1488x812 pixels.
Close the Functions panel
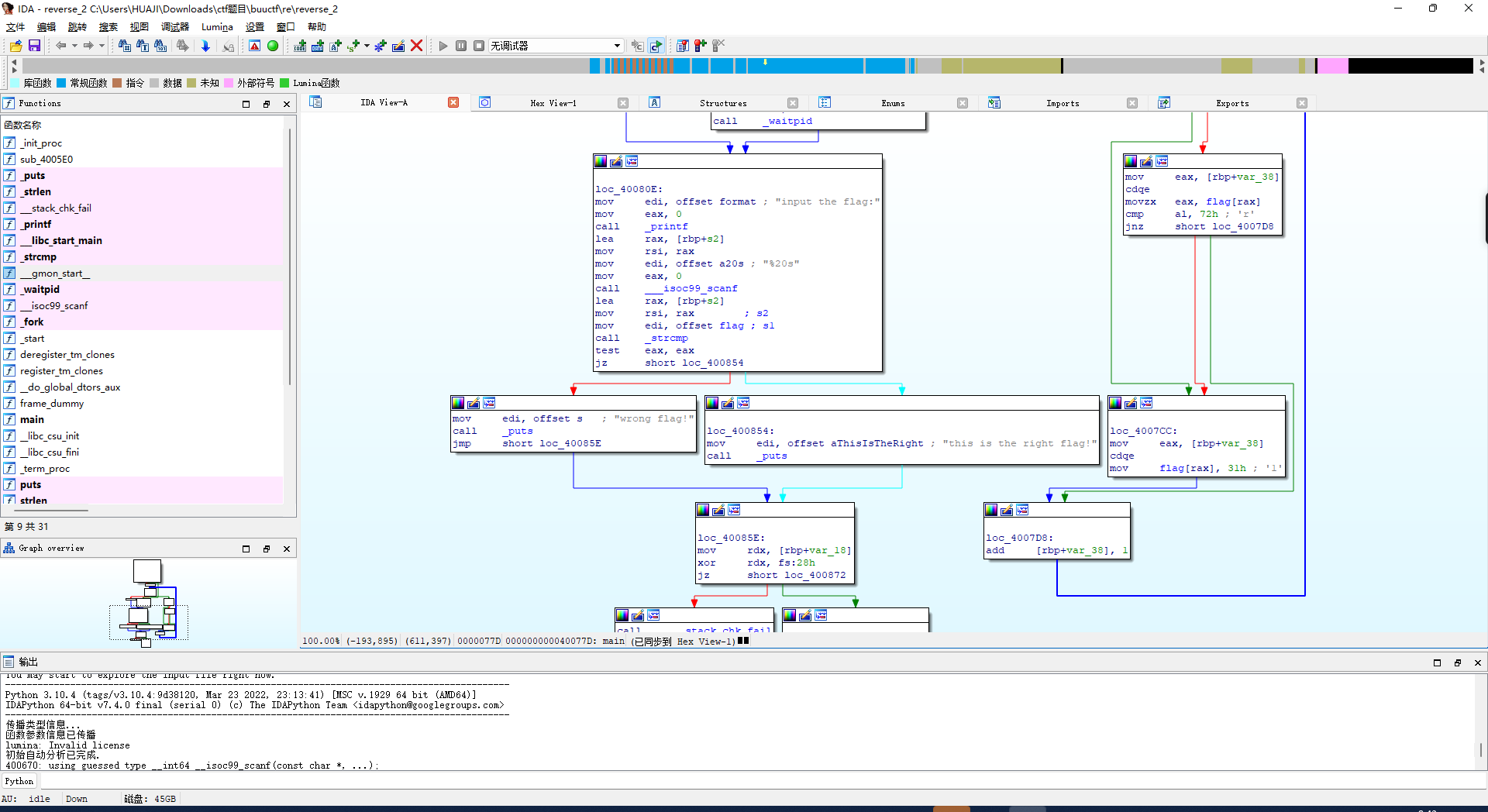point(287,104)
